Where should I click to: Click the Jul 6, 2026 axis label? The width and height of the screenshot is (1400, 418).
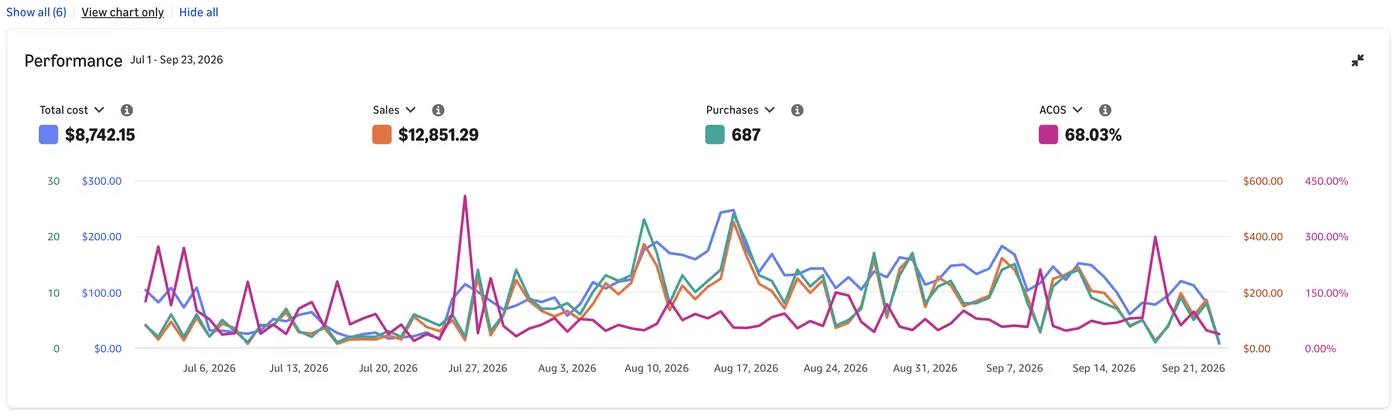pyautogui.click(x=210, y=368)
